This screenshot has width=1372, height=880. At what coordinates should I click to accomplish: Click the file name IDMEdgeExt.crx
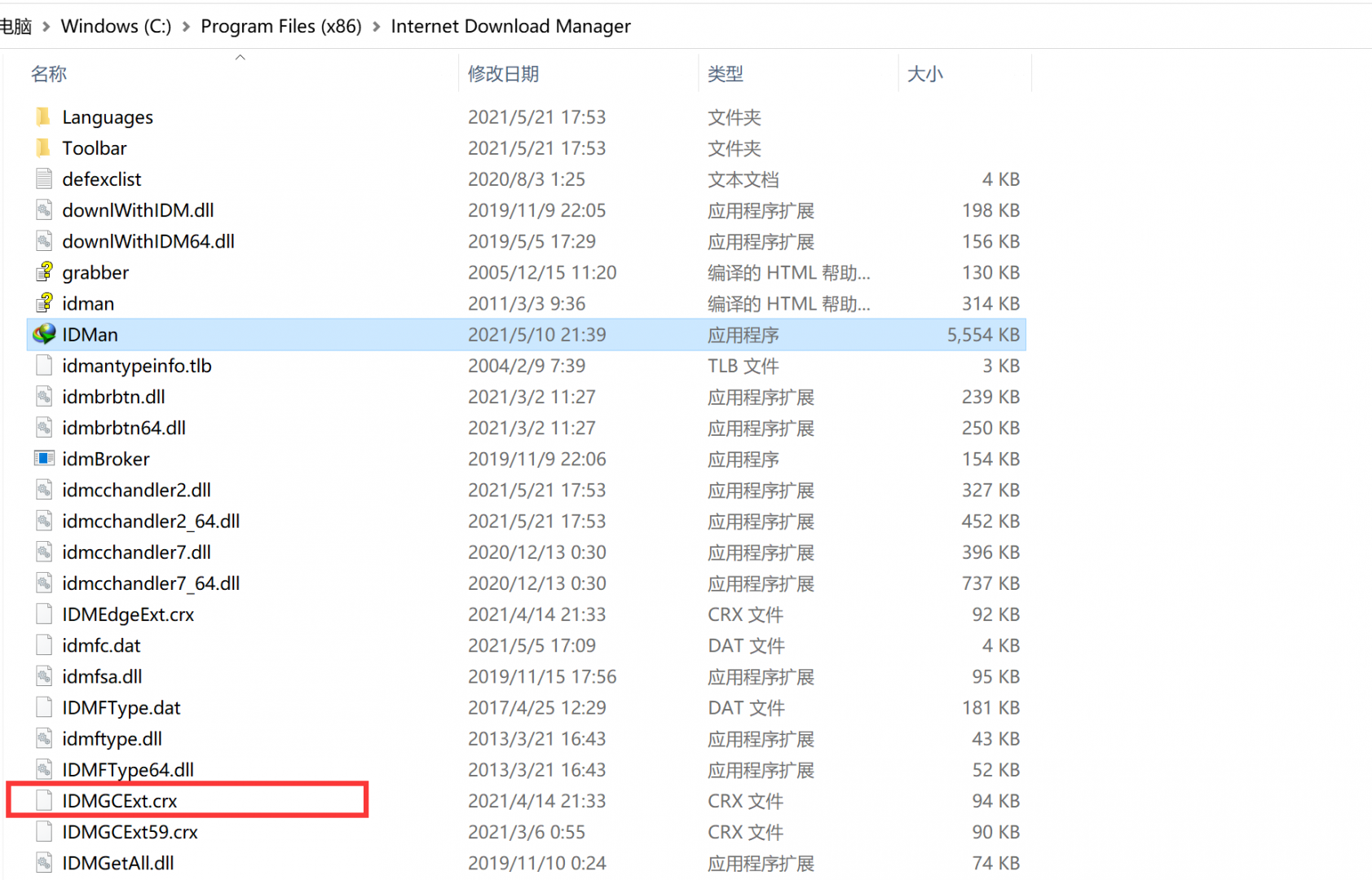pyautogui.click(x=128, y=614)
